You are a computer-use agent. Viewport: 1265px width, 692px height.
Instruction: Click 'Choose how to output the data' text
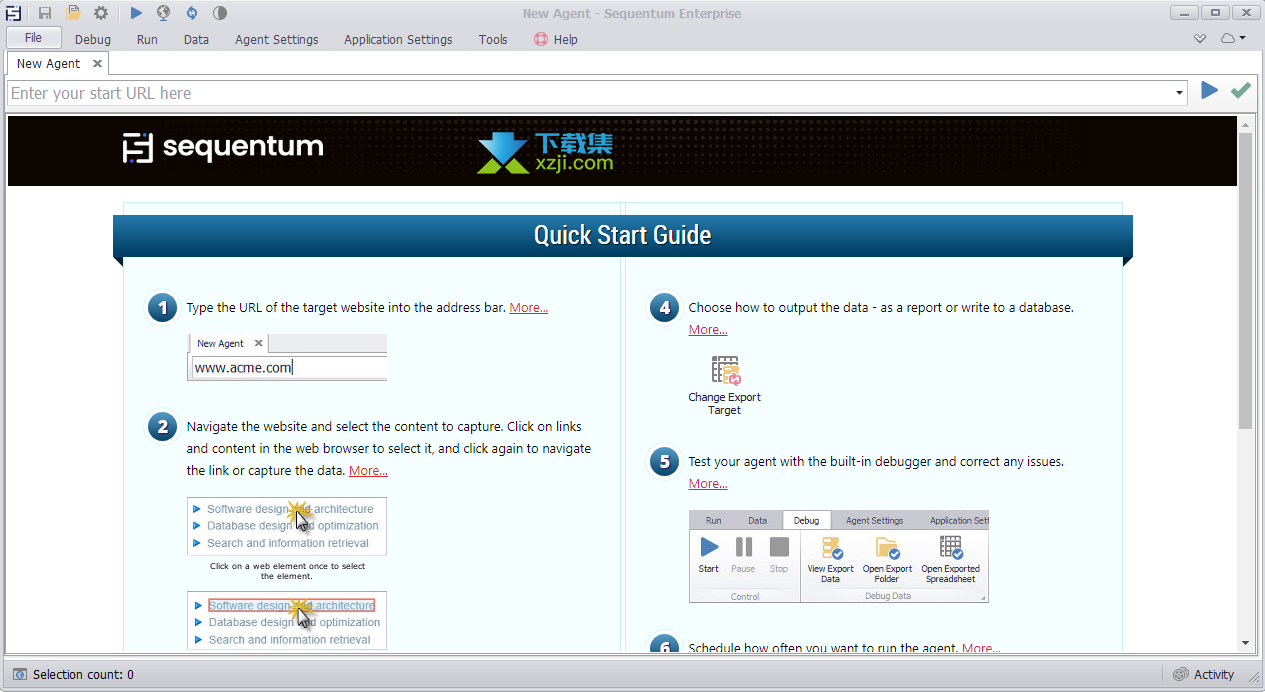coord(881,308)
